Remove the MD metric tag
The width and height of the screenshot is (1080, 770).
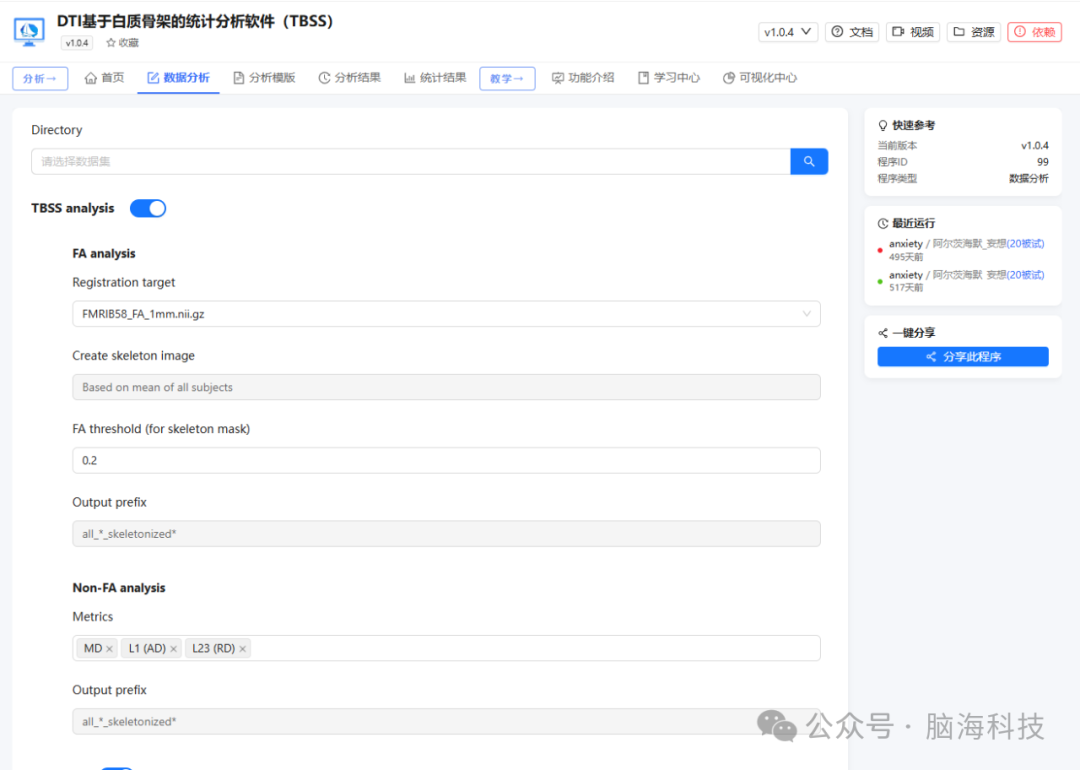coord(110,649)
